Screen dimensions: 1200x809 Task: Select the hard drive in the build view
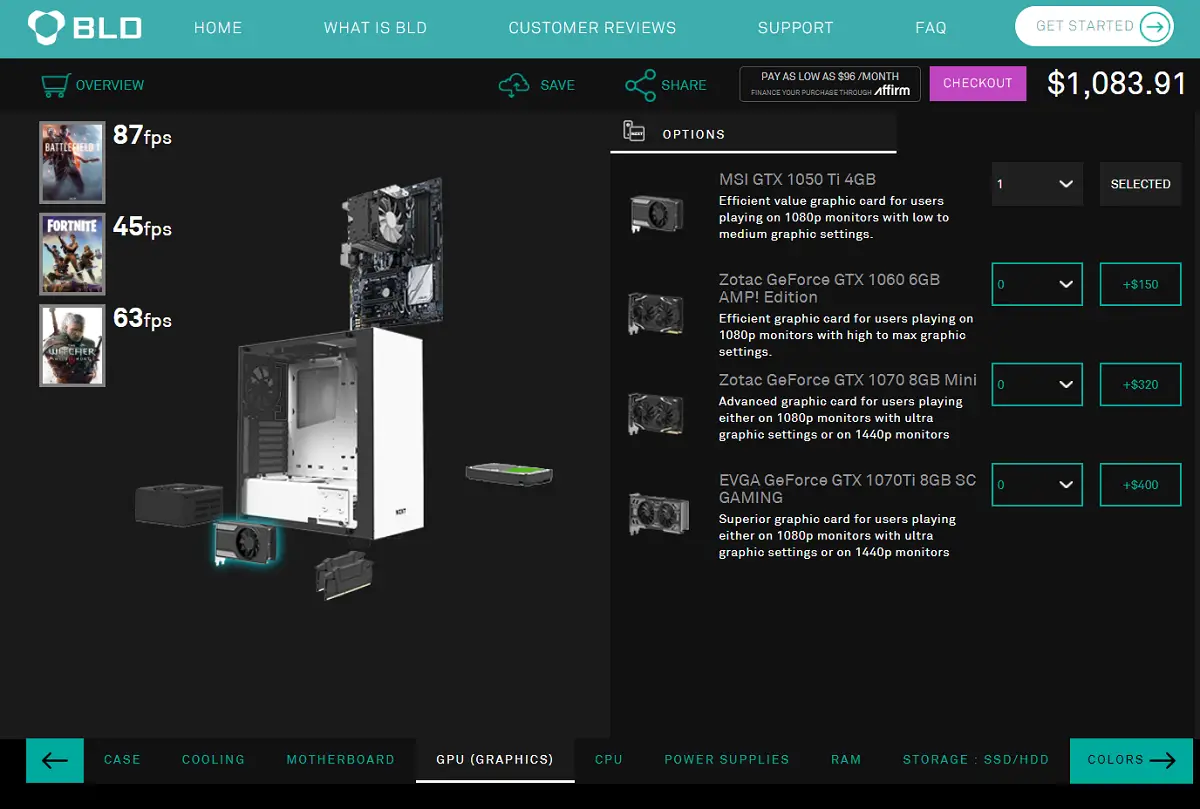509,473
